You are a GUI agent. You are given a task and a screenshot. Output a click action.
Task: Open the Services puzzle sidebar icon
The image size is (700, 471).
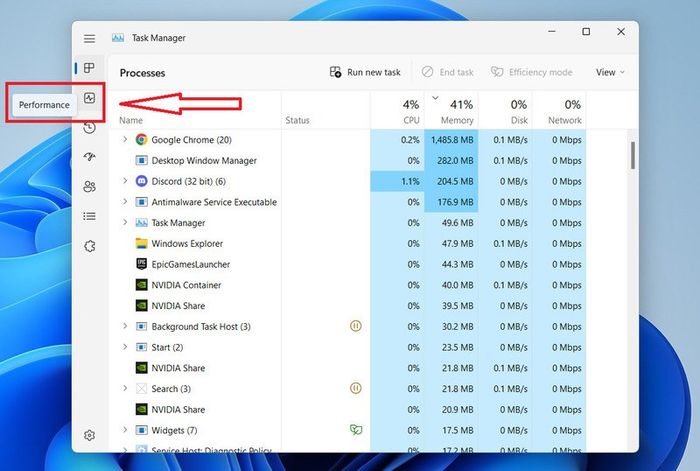pyautogui.click(x=90, y=246)
